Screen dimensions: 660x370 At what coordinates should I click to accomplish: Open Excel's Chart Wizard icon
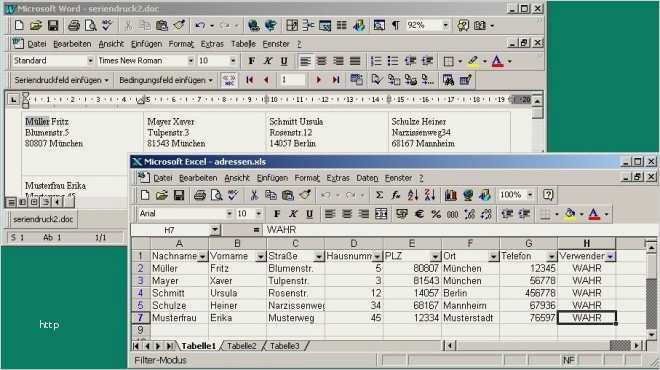coord(451,195)
